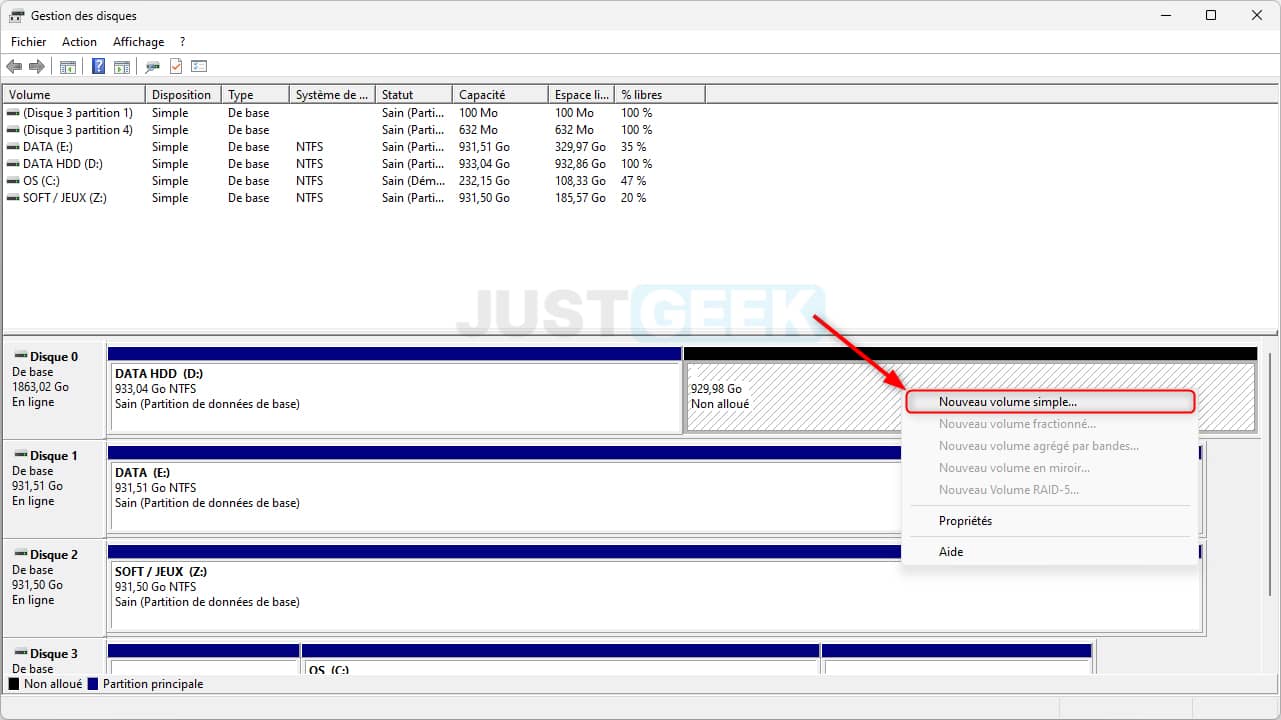Screen dimensions: 1281x720
Task: Sort by the Capacité column header
Action: click(500, 95)
